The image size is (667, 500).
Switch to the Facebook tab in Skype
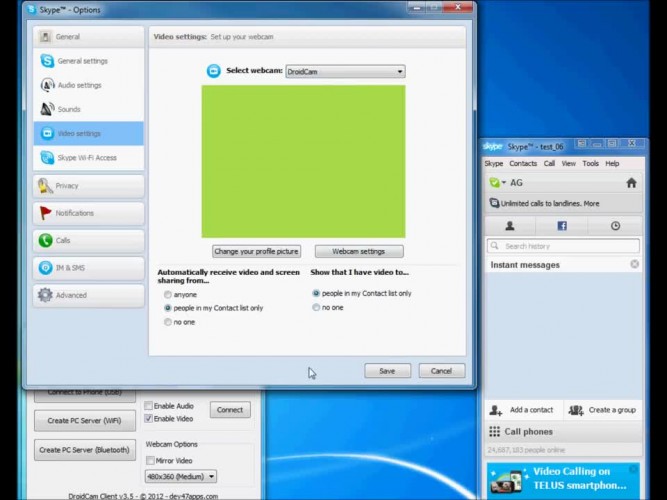pos(562,226)
